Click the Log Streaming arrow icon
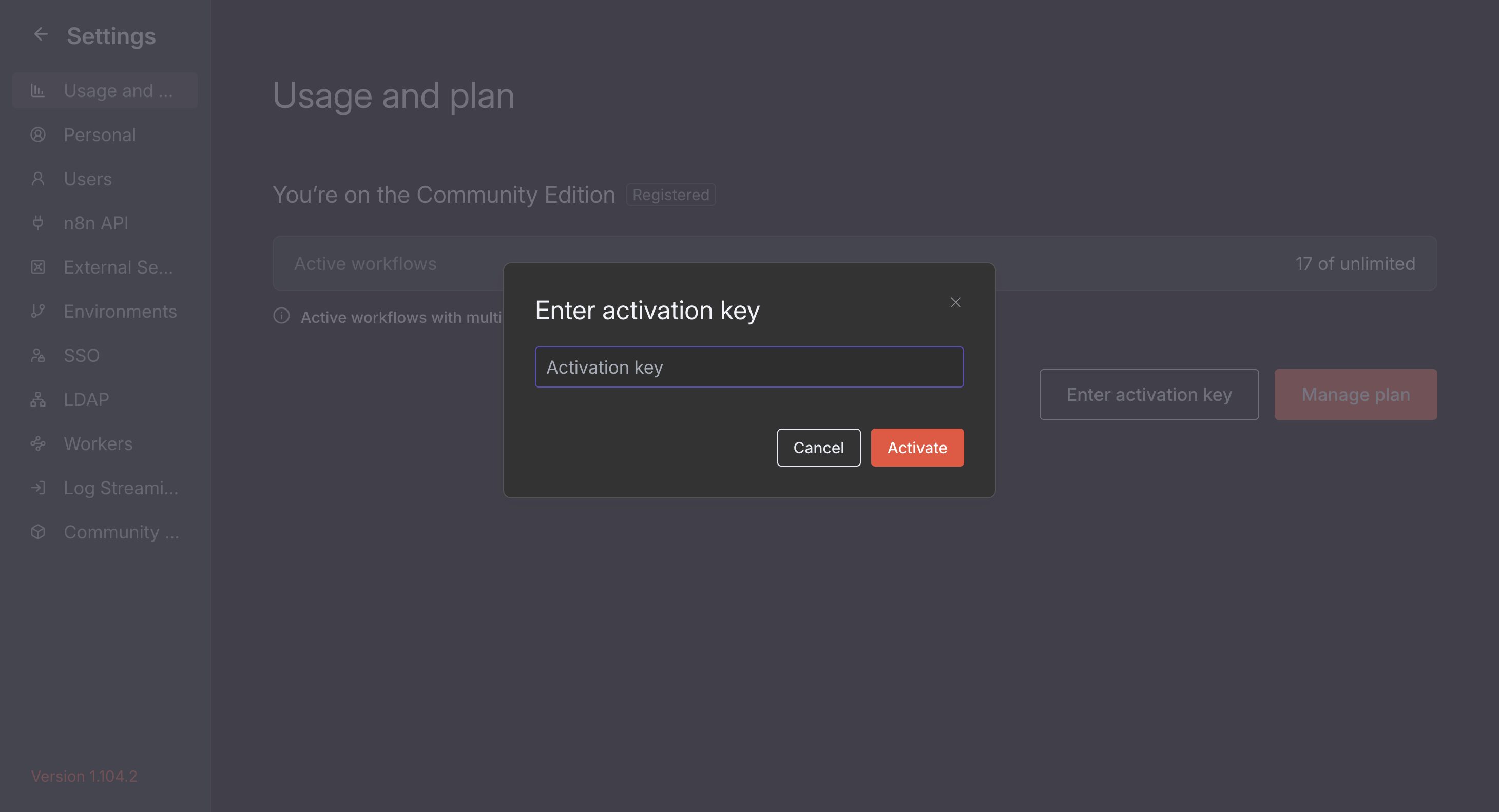This screenshot has width=1499, height=812. (38, 488)
